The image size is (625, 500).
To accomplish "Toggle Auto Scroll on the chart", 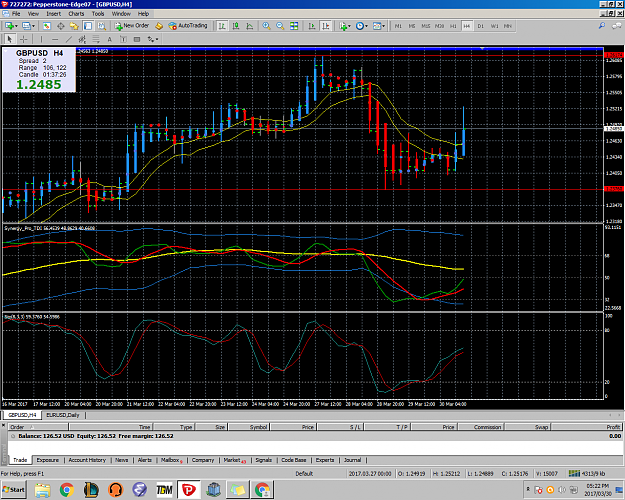I will pos(312,26).
